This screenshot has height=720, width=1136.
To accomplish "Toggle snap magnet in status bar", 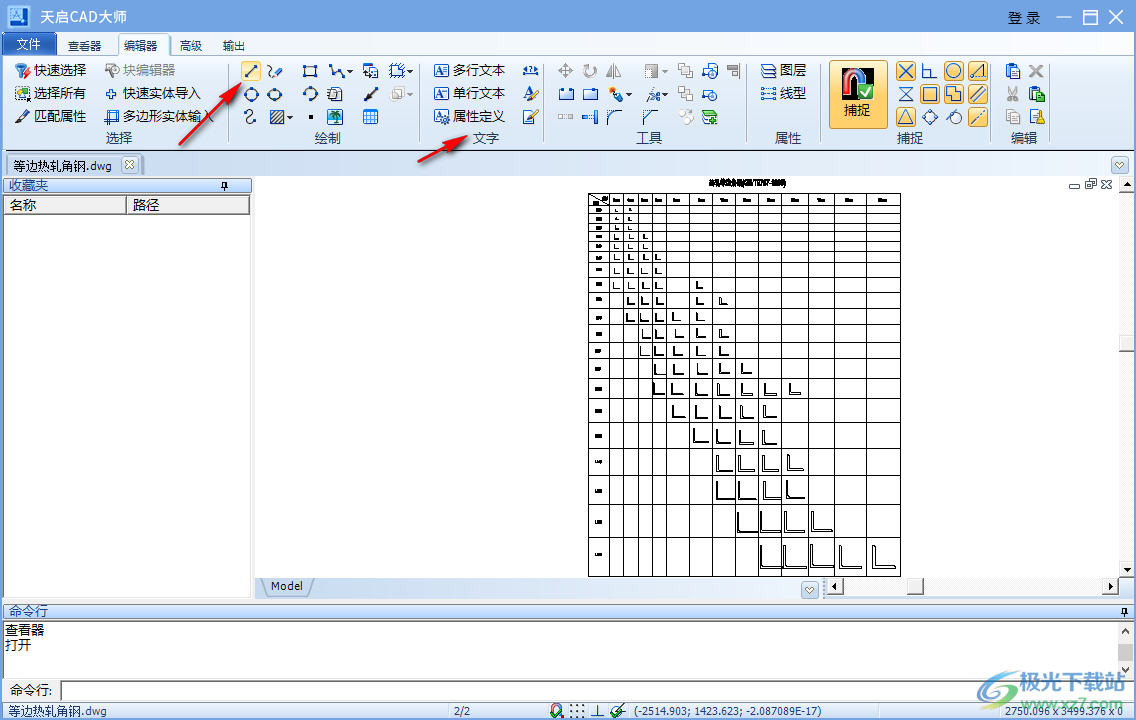I will pos(556,711).
